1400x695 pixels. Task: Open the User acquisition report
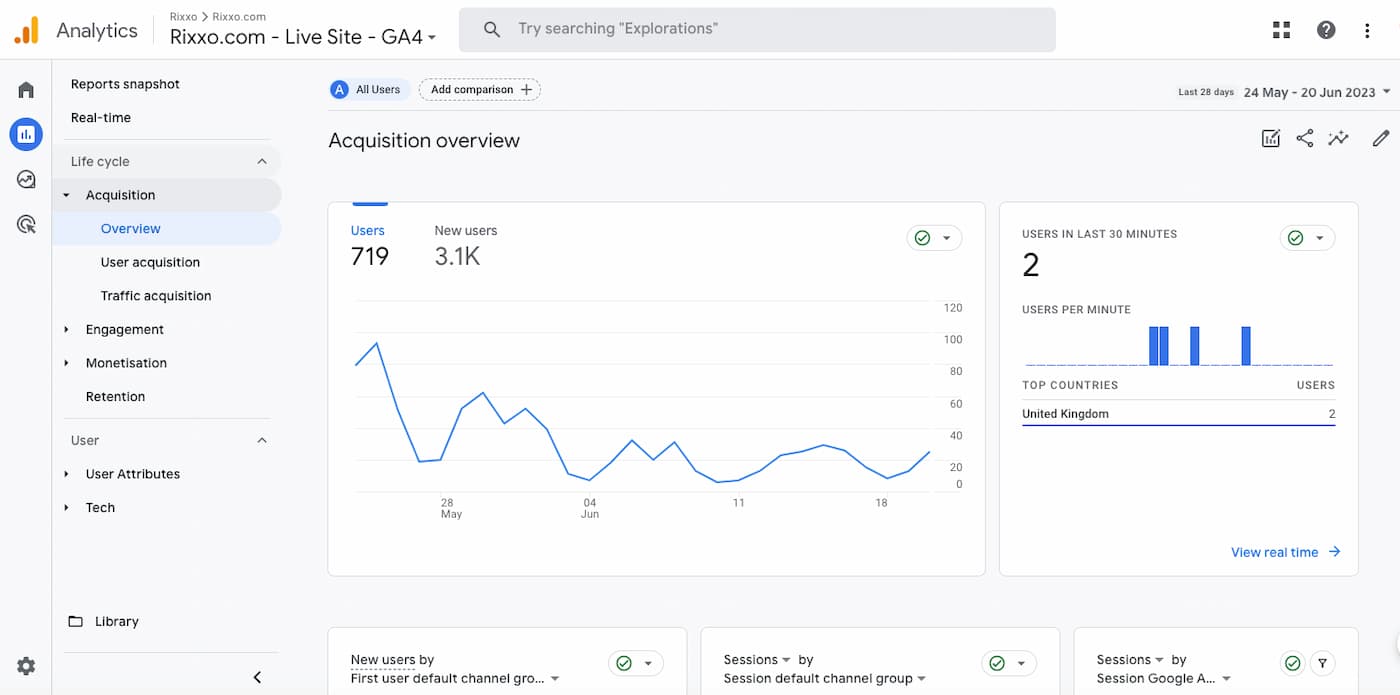(150, 261)
